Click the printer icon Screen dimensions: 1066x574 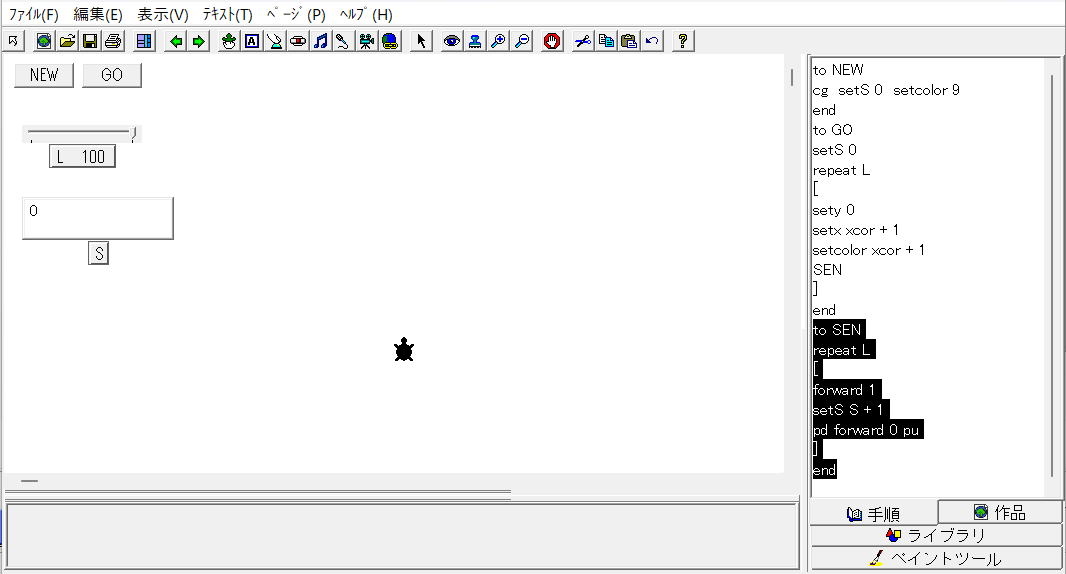pos(113,41)
